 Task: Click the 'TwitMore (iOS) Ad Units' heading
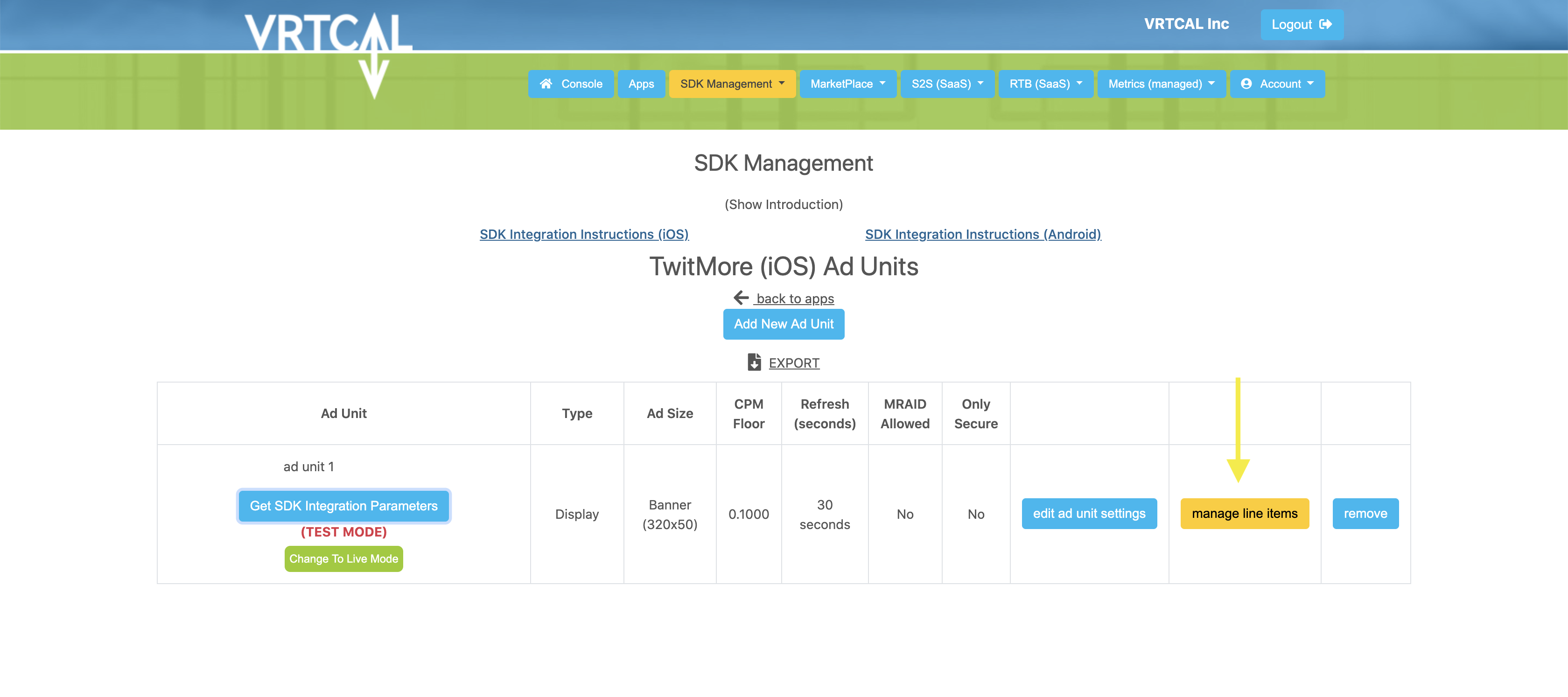[x=784, y=267]
